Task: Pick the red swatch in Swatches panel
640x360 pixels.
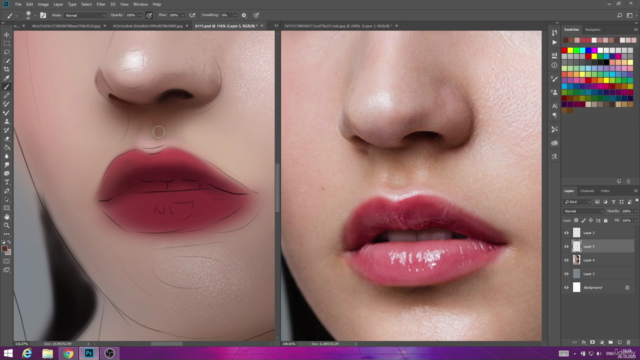Action: coord(564,50)
